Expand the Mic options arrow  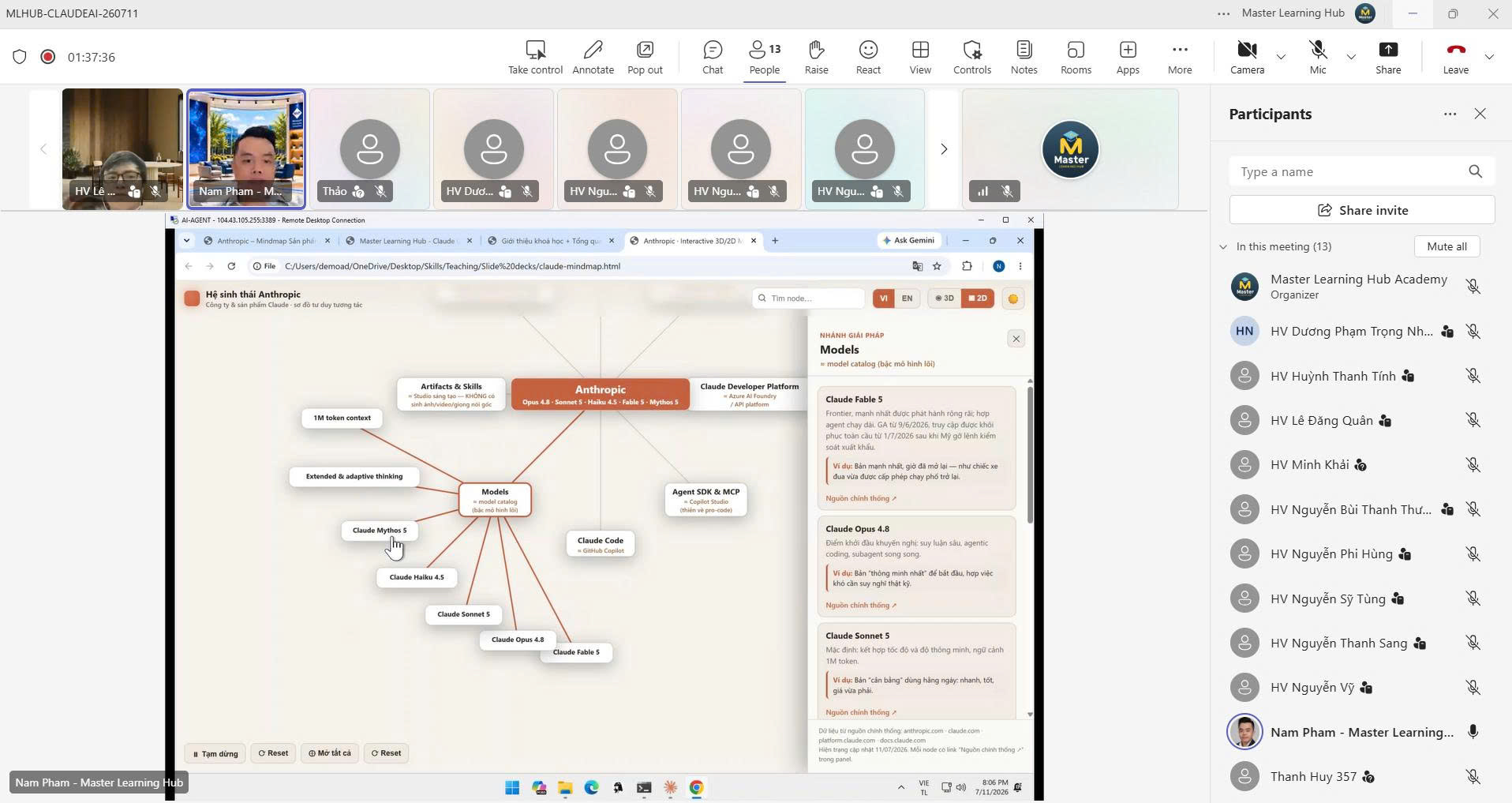[x=1351, y=57]
